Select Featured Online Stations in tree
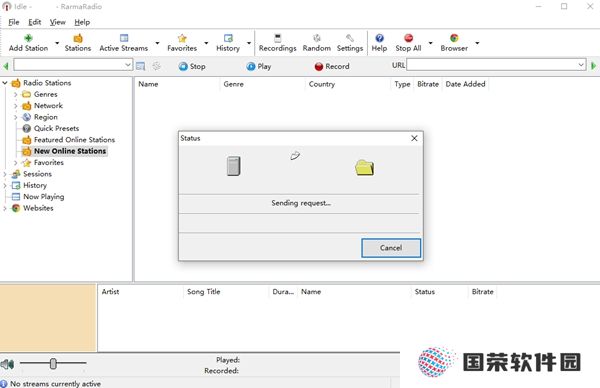Image resolution: width=600 pixels, height=388 pixels. click(74, 140)
